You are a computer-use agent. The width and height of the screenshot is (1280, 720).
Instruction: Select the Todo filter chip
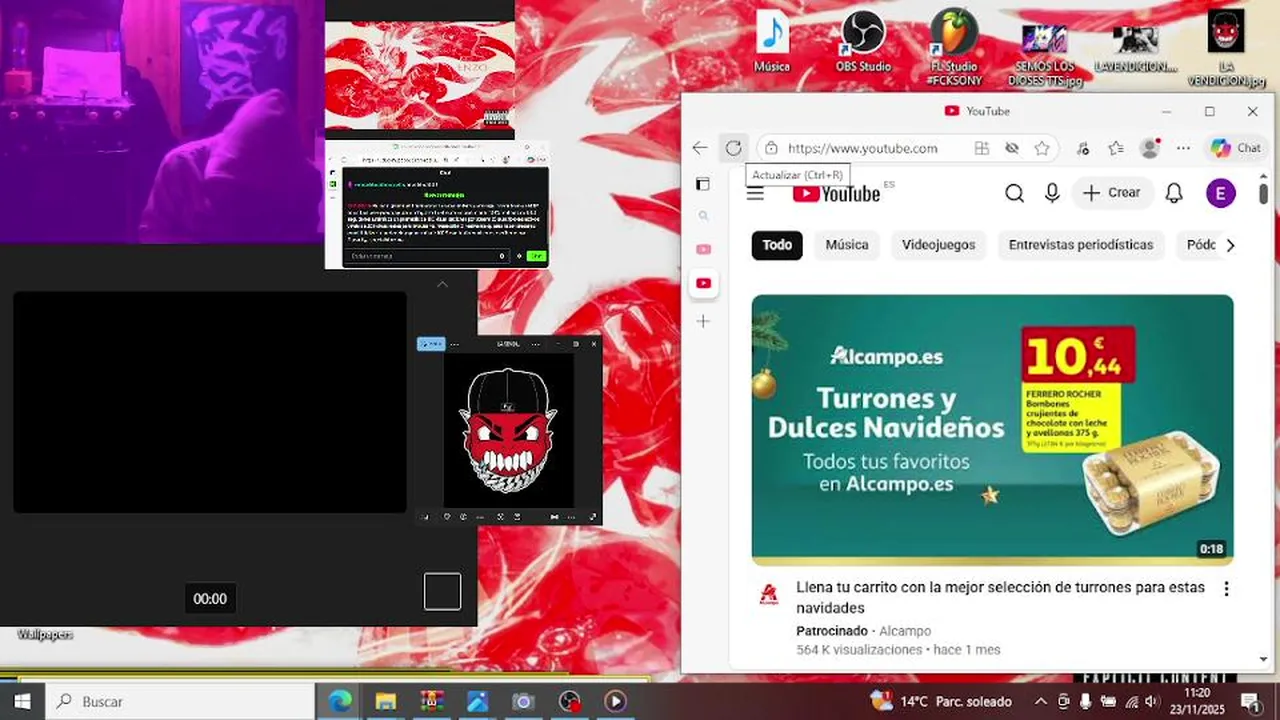(x=777, y=245)
